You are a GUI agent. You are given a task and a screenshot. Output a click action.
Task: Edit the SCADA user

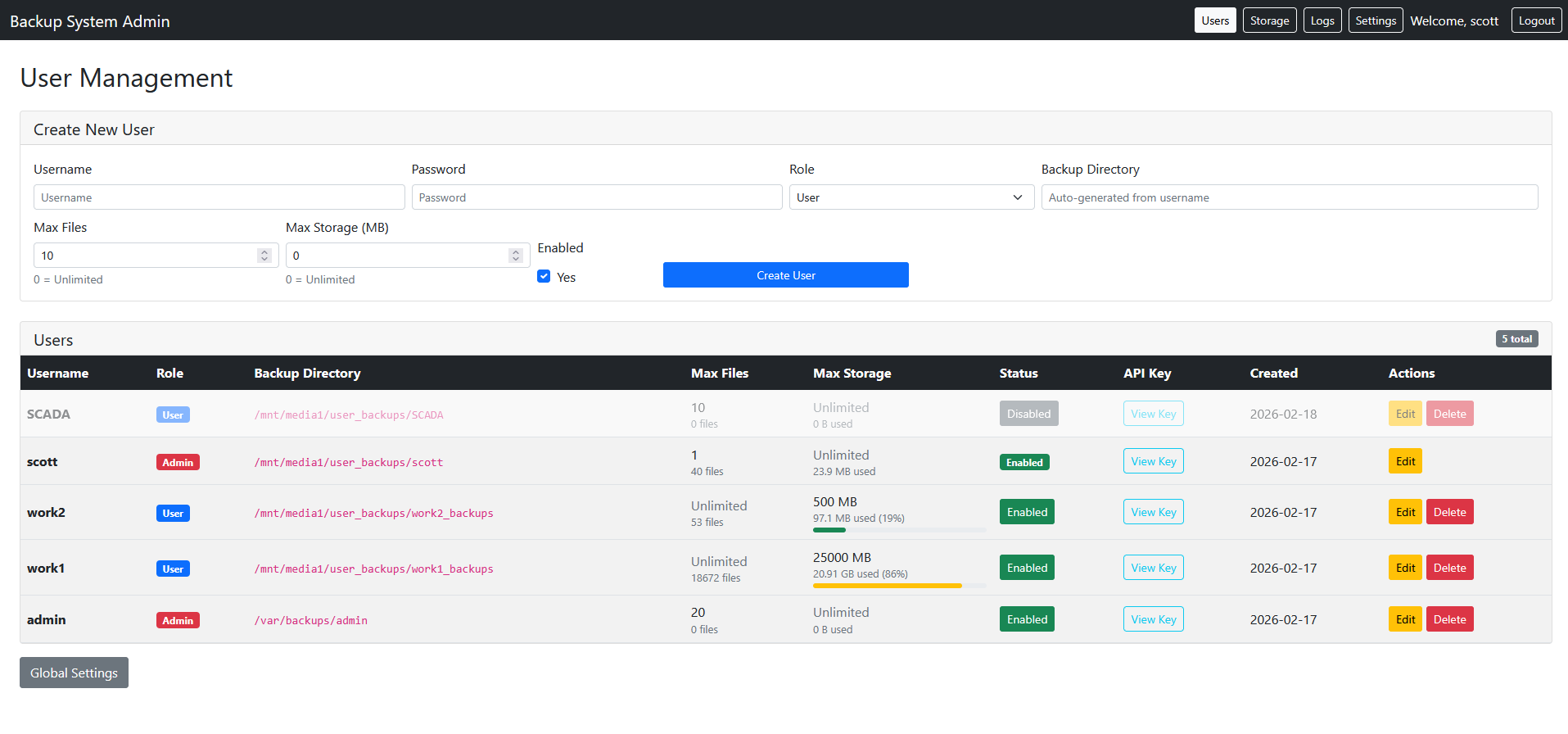pos(1405,414)
